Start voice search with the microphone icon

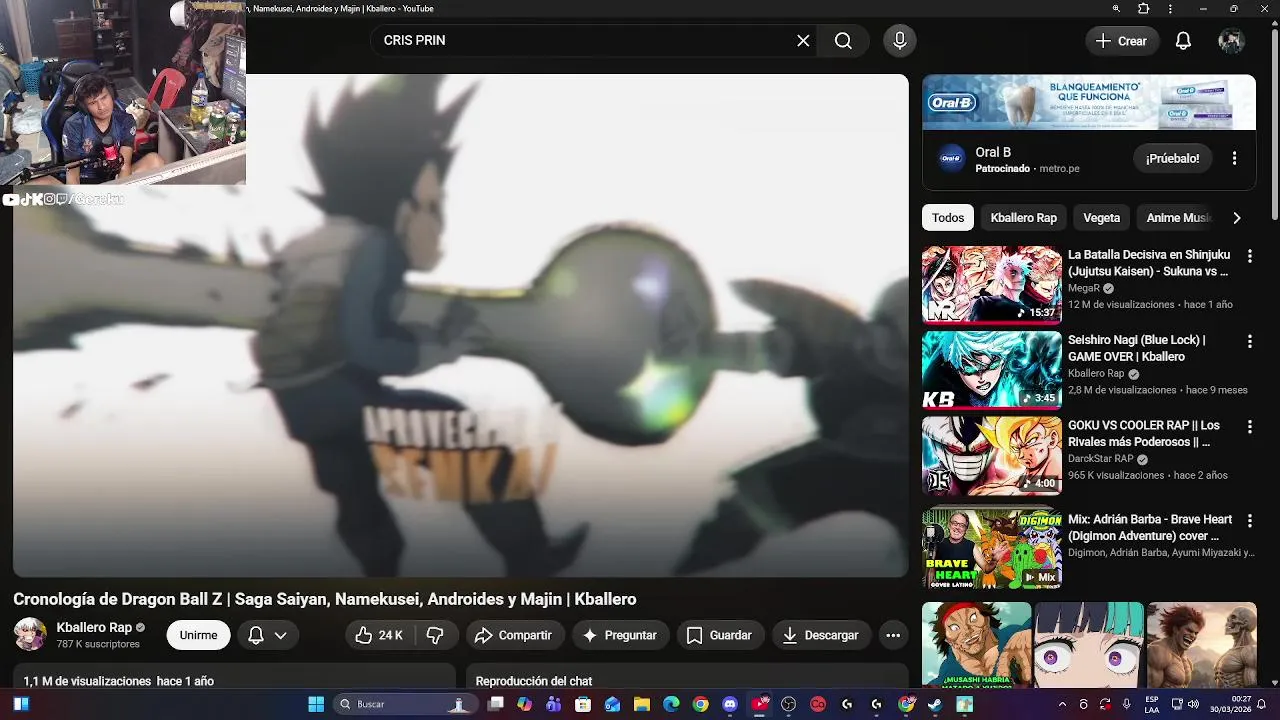coord(900,41)
